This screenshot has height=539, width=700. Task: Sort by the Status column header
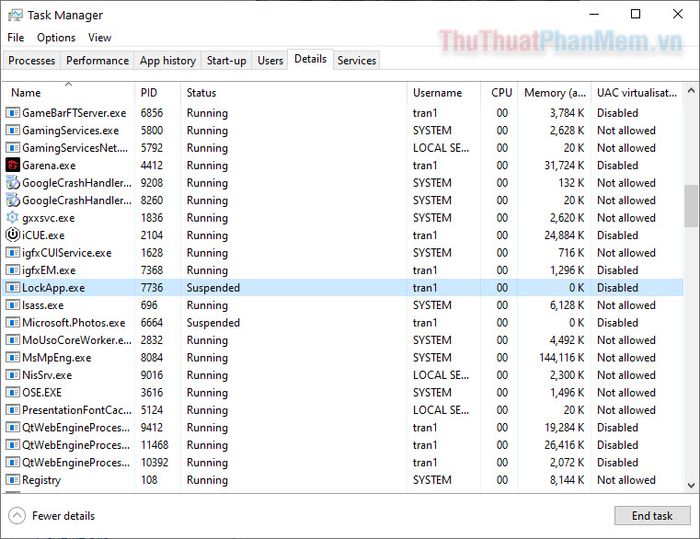(294, 92)
